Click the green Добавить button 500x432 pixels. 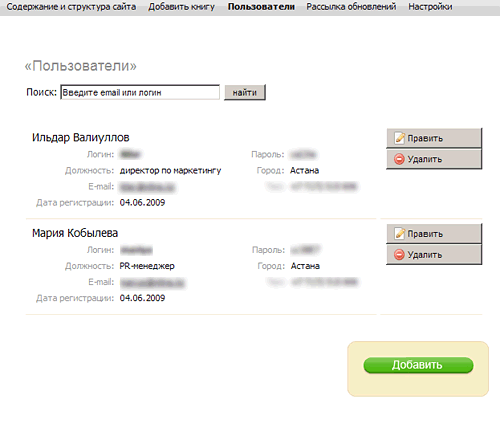(x=418, y=365)
